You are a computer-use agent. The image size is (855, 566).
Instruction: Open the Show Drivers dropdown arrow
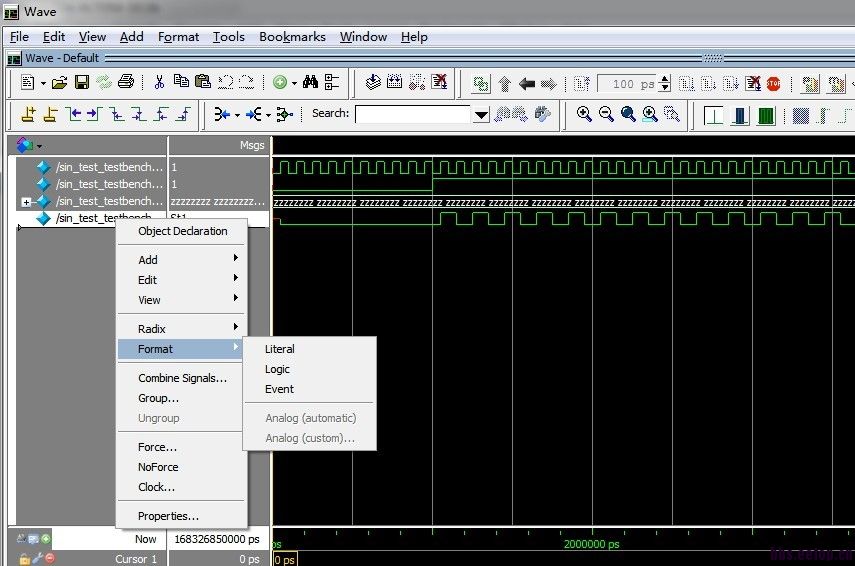(237, 115)
